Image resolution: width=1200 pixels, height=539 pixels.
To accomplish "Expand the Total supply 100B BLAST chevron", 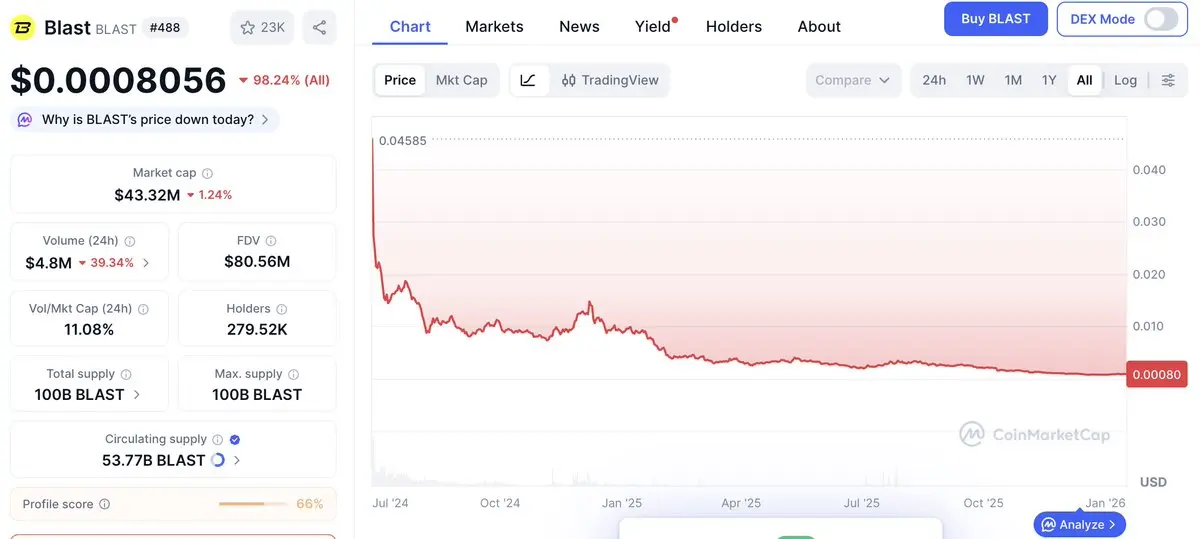I will point(137,395).
